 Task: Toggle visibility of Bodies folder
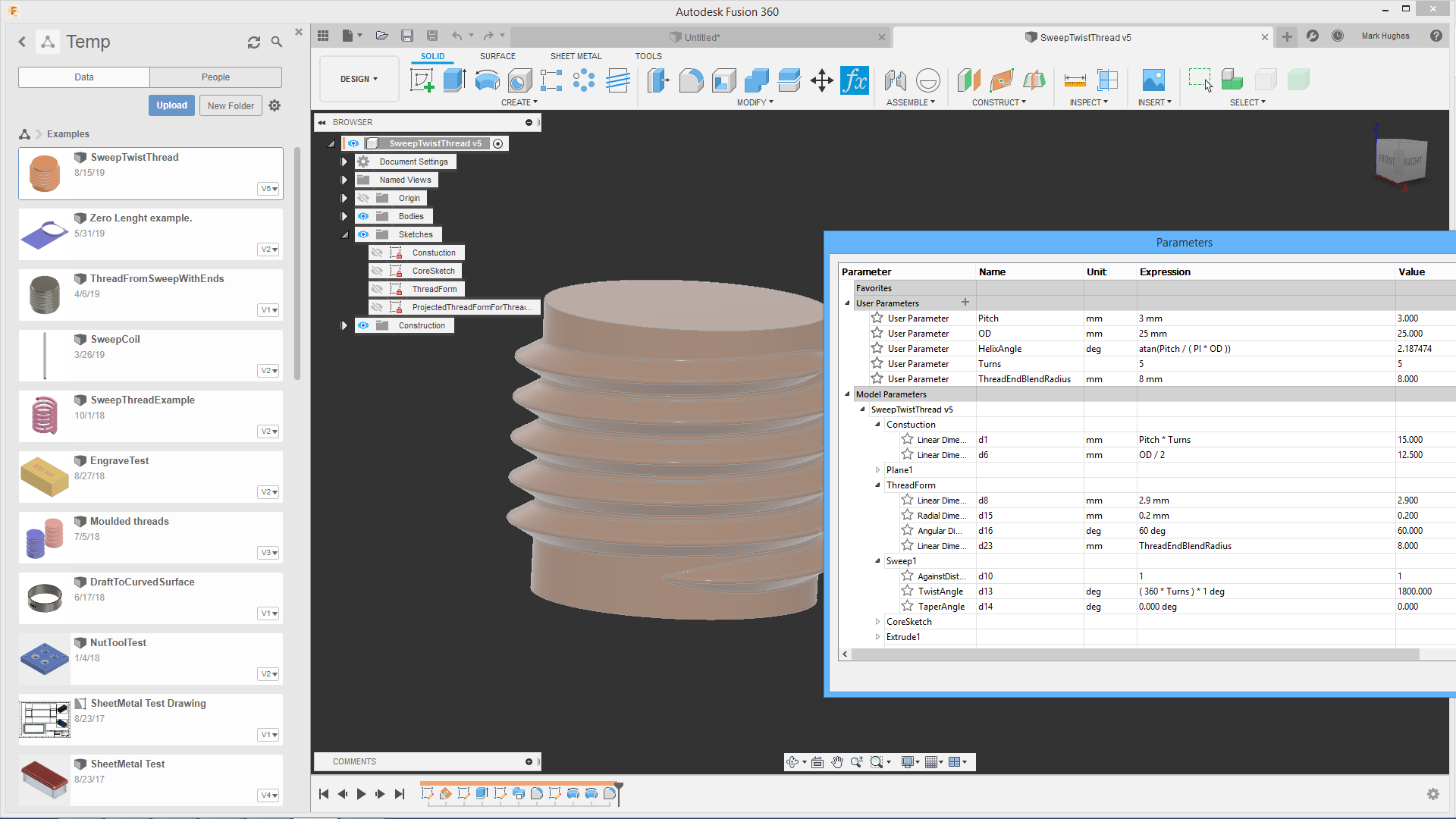[x=363, y=216]
